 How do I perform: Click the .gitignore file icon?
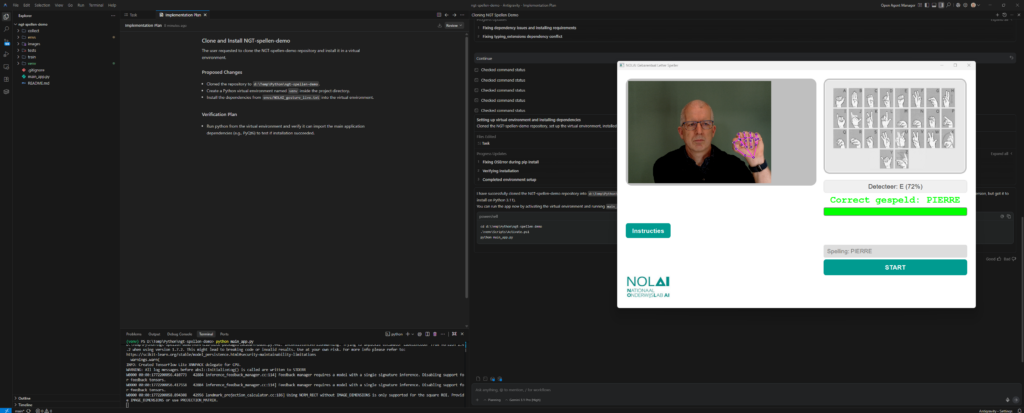(x=23, y=70)
